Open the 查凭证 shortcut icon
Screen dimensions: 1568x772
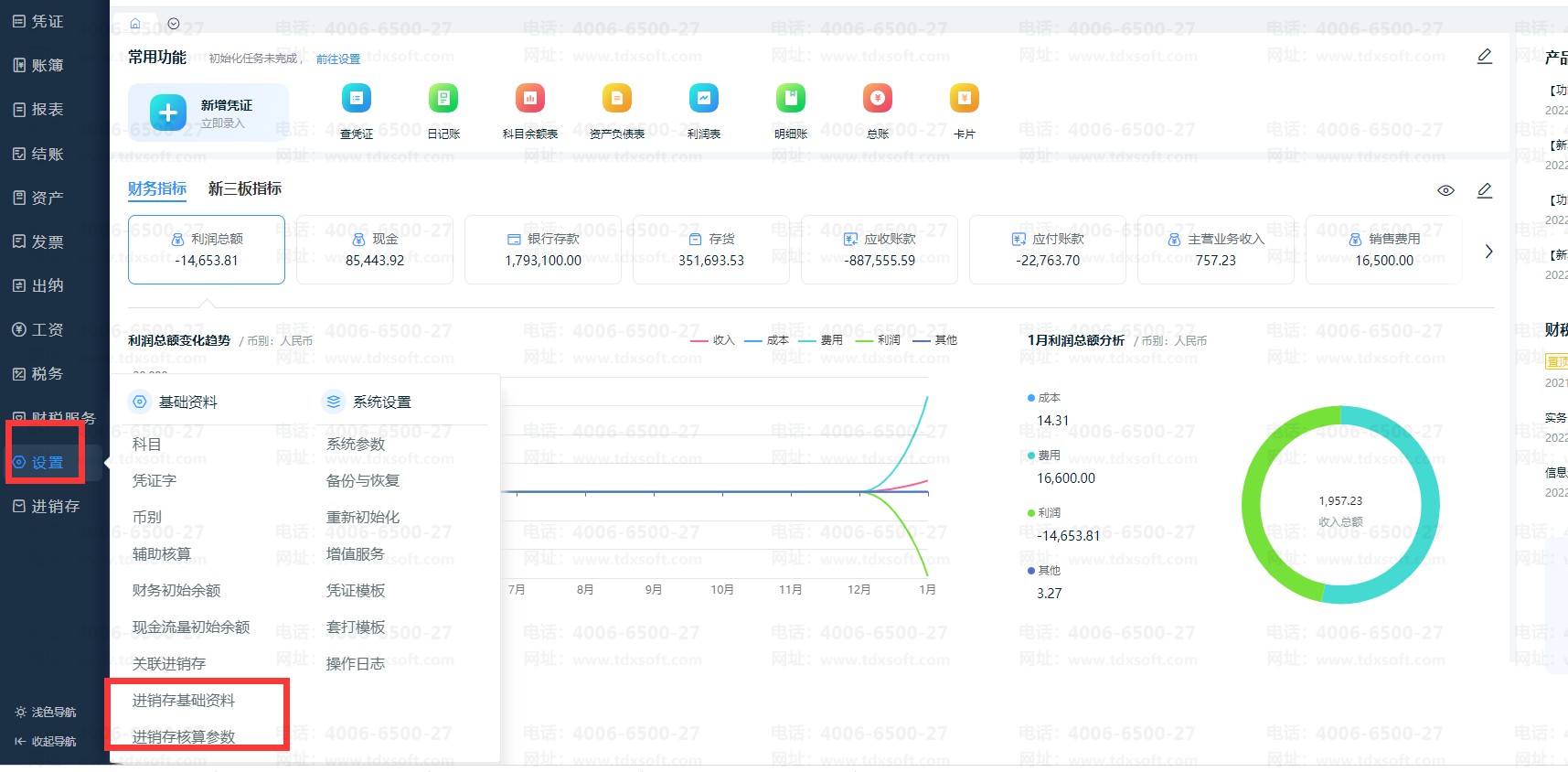coord(356,98)
